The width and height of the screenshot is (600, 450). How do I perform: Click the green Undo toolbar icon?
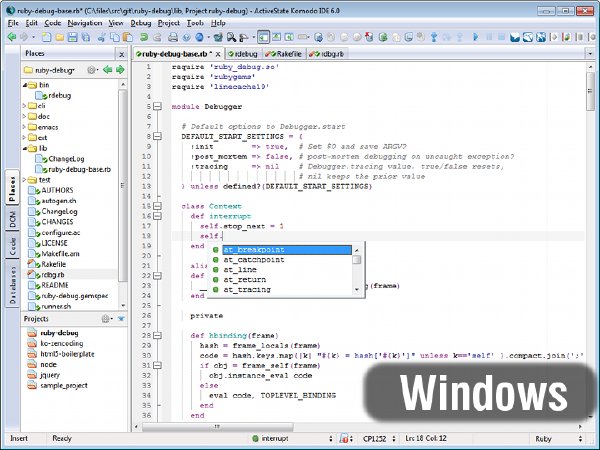click(143, 37)
